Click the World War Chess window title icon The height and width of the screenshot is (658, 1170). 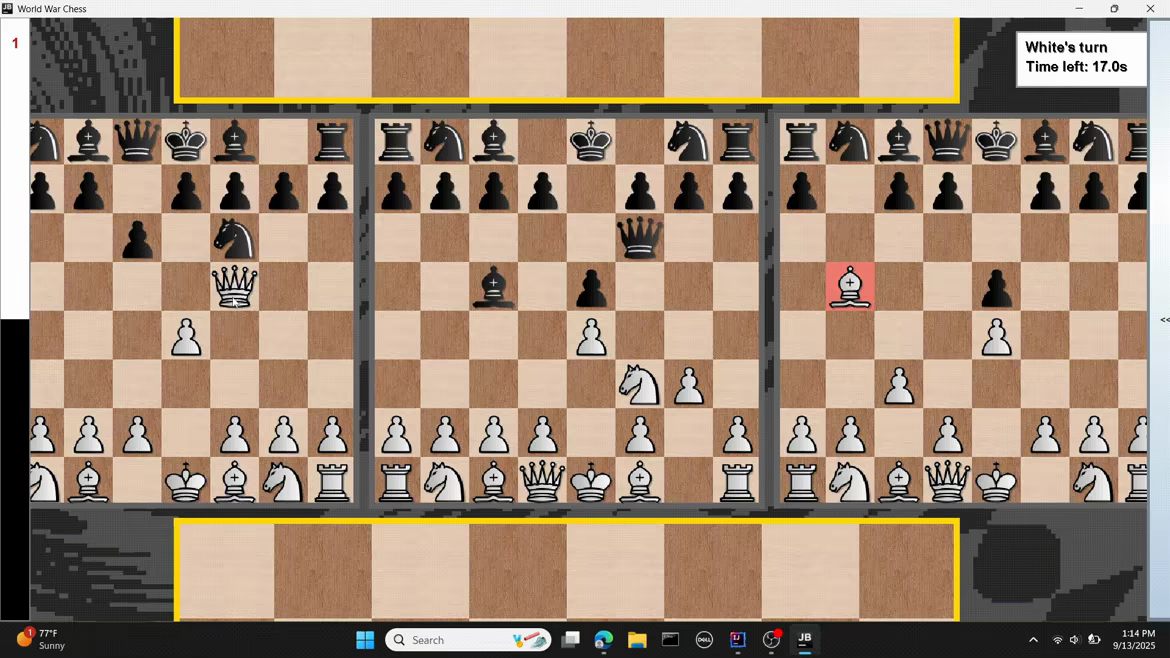click(7, 8)
